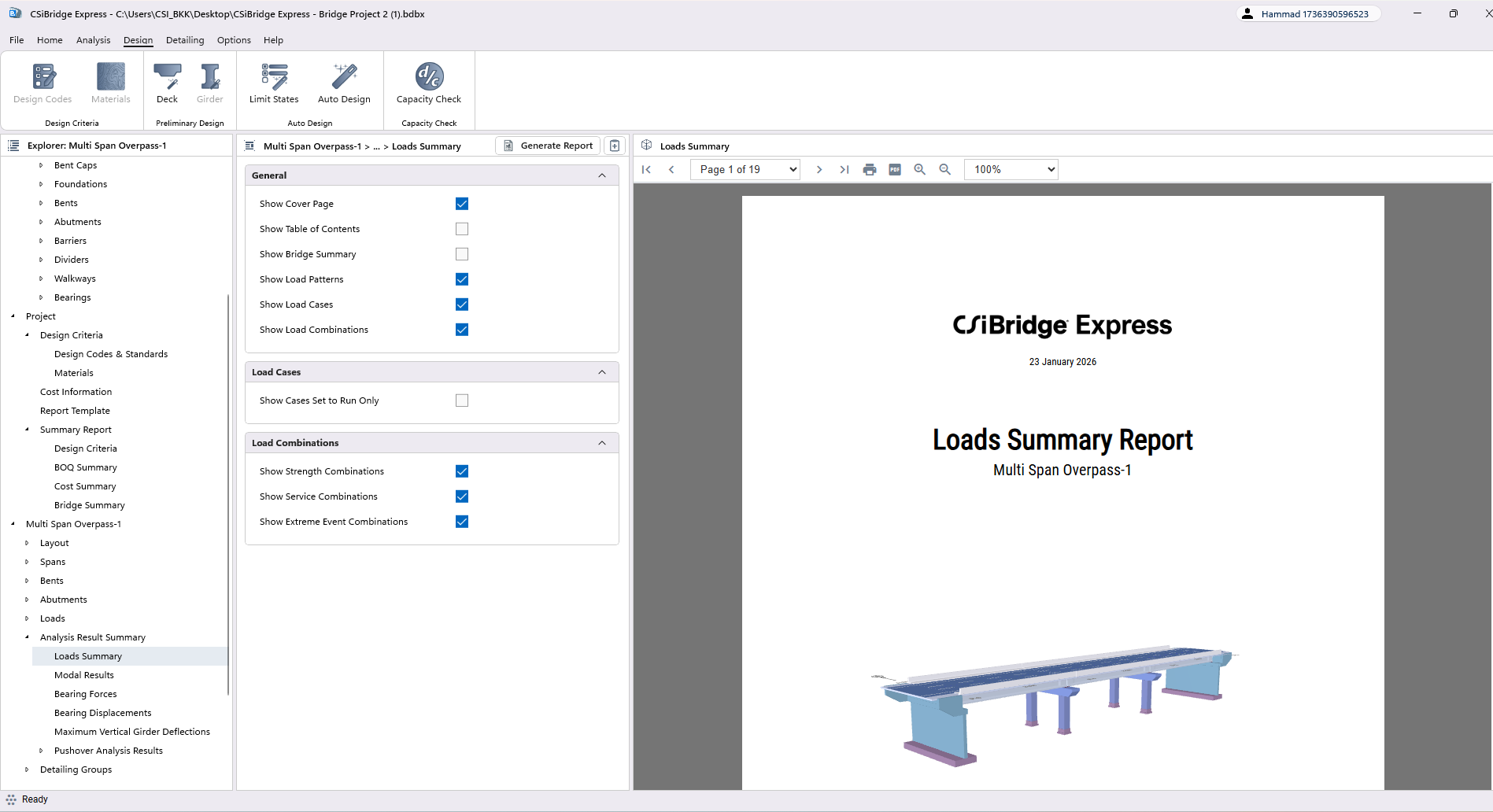This screenshot has height=812, width=1493.
Task: Enable Show Cases Set to Run Only
Action: point(462,400)
